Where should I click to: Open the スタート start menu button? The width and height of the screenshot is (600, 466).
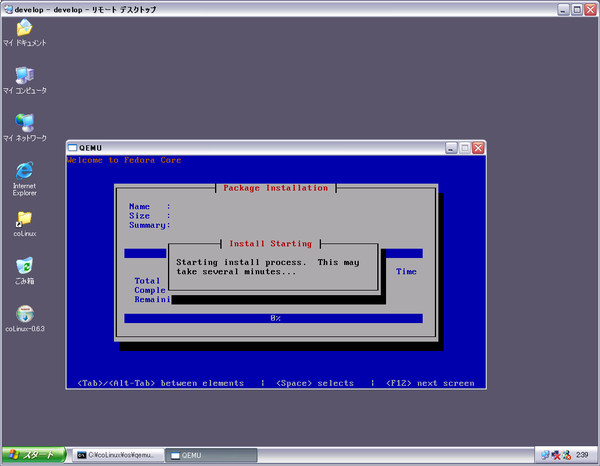34,455
